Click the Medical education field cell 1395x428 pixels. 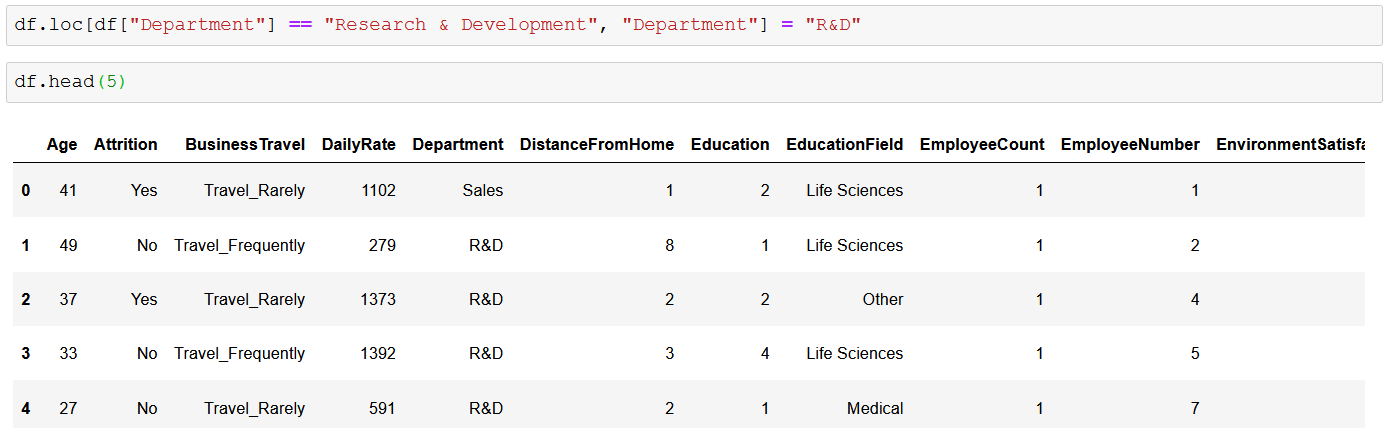click(x=875, y=408)
